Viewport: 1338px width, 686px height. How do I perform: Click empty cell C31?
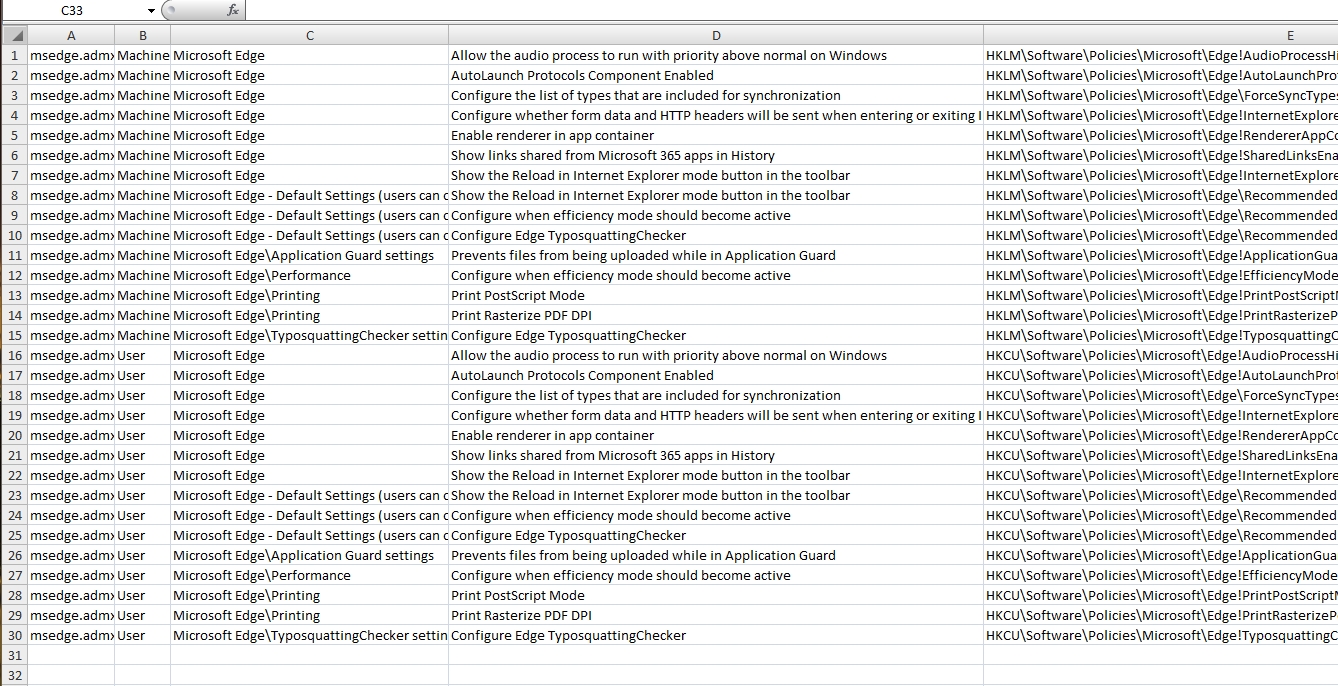pos(309,655)
